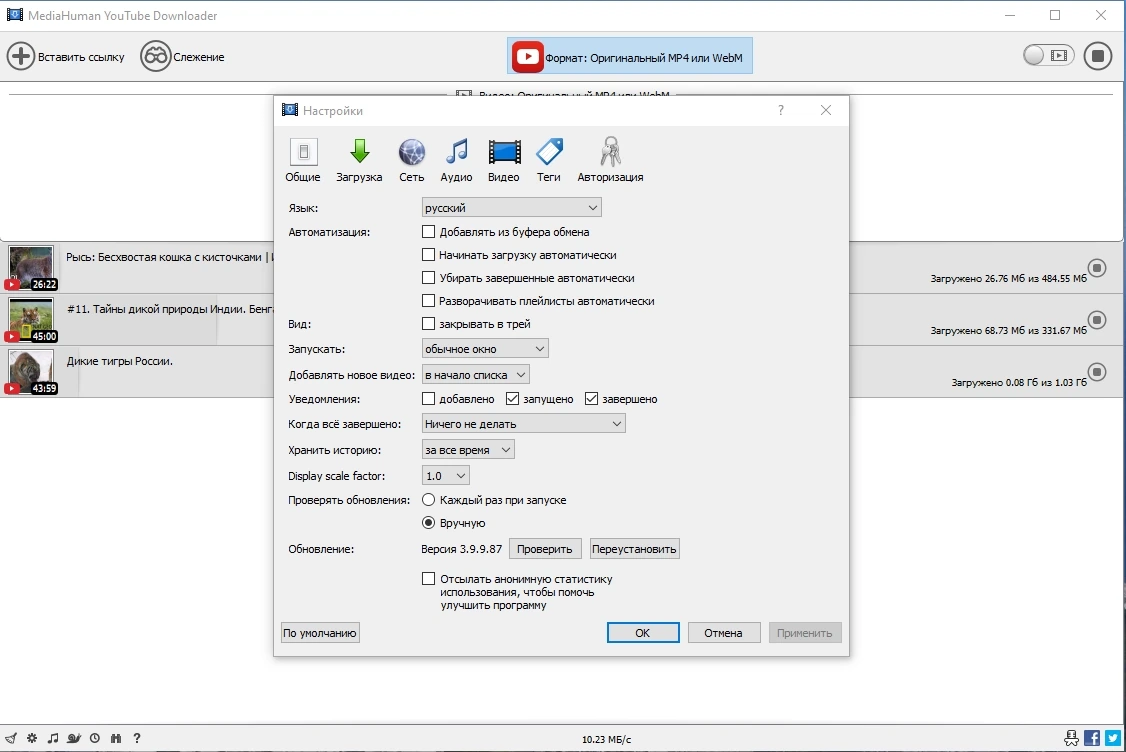Viewport: 1126px width, 752px height.
Task: Stop the Дикие тигры России download
Action: (1097, 371)
